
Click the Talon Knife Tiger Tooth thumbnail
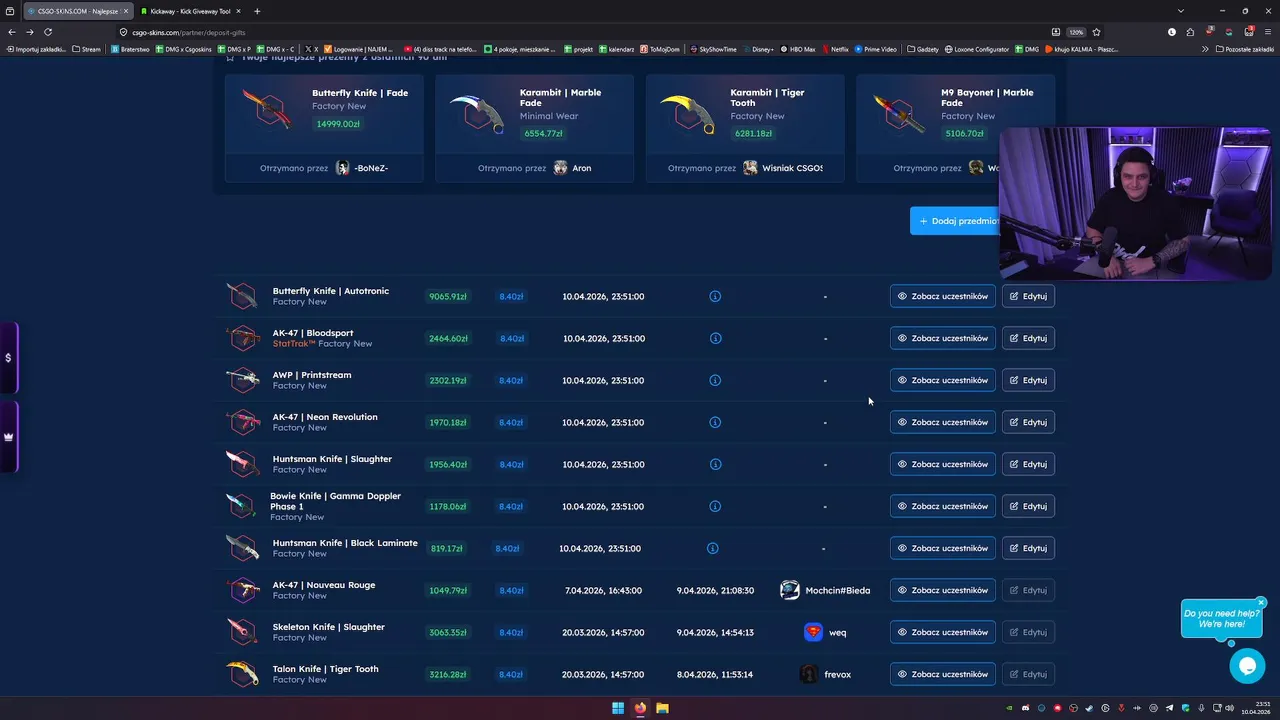pos(242,674)
